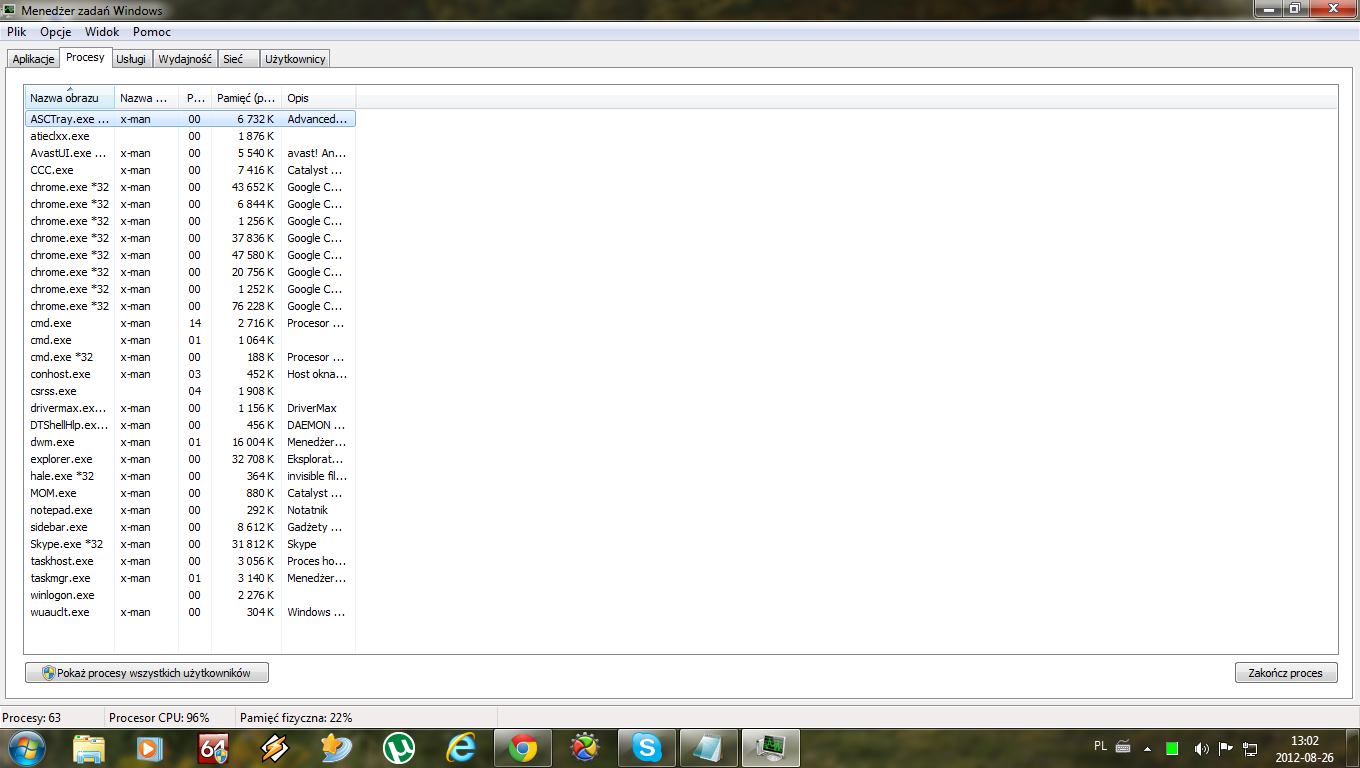Open uTorrent from the taskbar

pyautogui.click(x=399, y=747)
